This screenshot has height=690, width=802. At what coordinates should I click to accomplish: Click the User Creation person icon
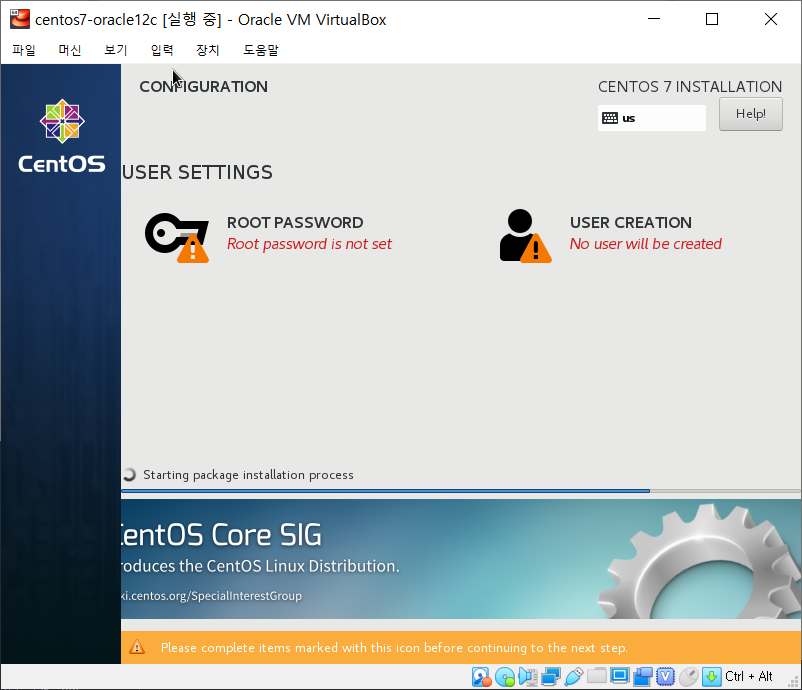tap(525, 236)
